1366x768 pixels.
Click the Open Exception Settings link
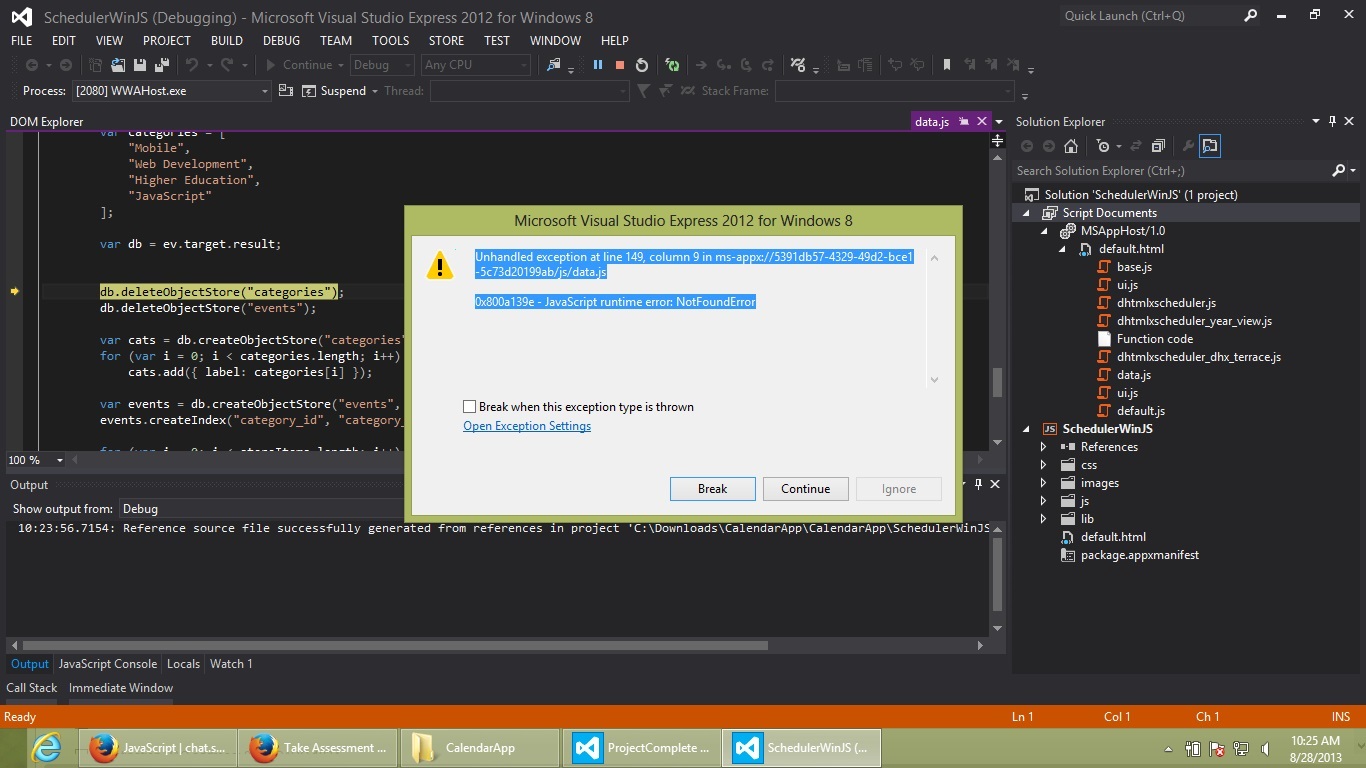click(x=527, y=426)
